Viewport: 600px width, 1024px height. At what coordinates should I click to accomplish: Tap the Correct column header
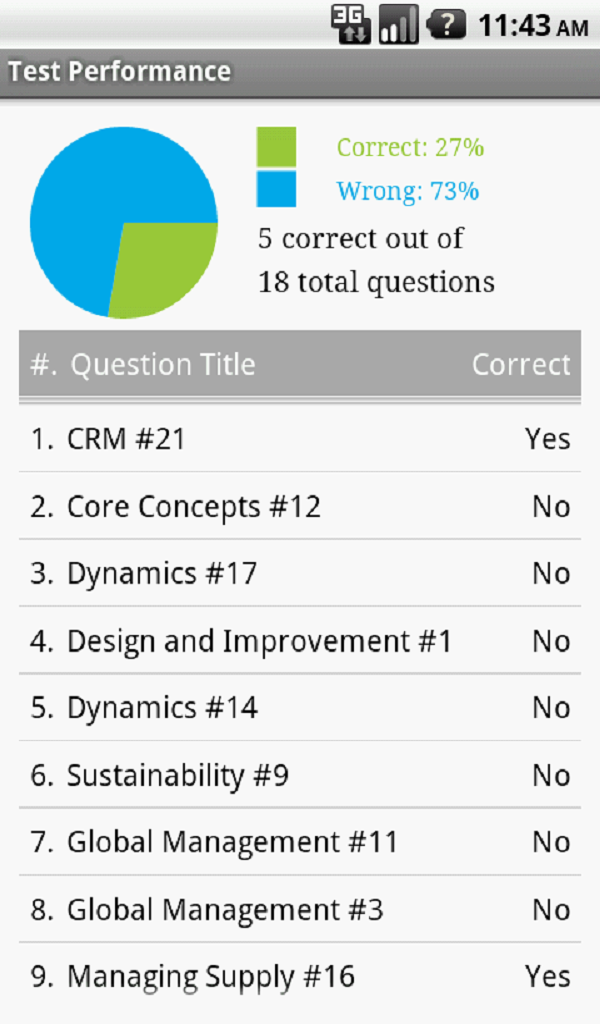tap(521, 365)
